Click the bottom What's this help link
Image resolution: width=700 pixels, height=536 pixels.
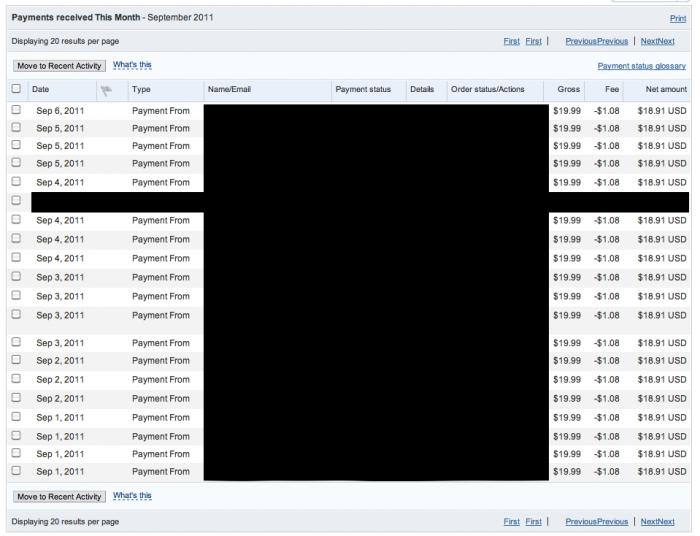click(132, 496)
